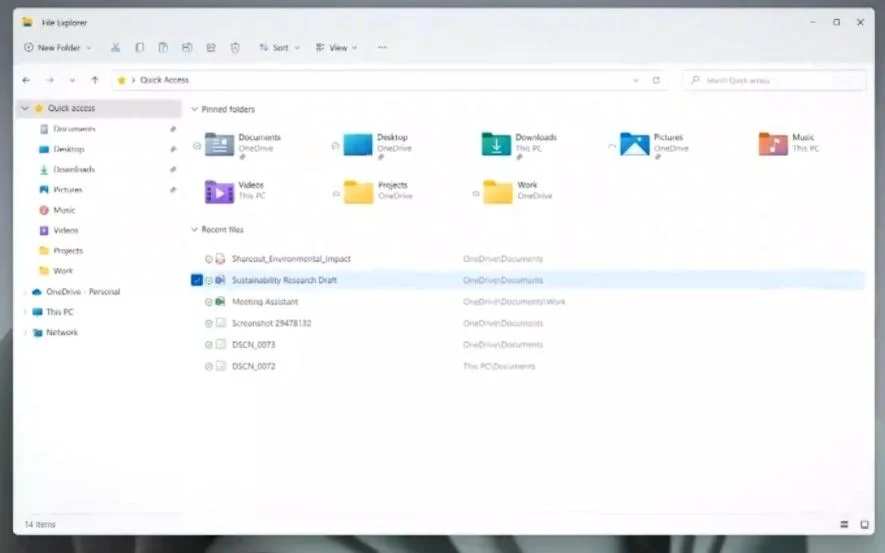The image size is (885, 553).
Task: Open the Downloads pinned folder icon
Action: pos(496,144)
